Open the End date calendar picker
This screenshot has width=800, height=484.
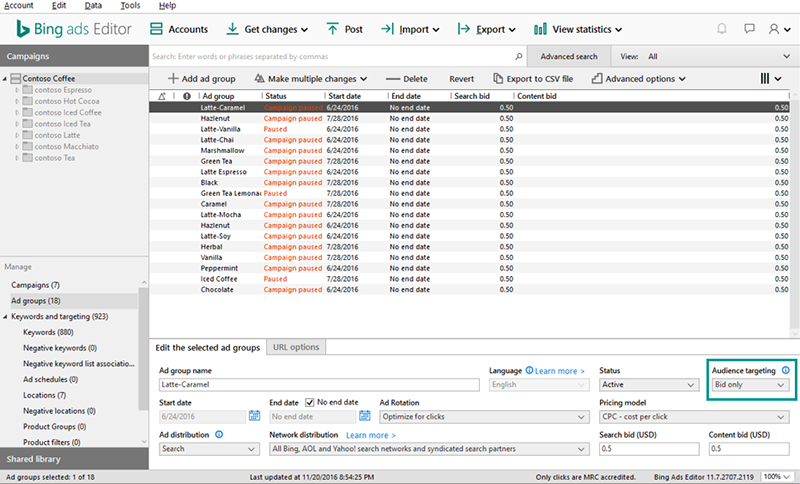[364, 416]
